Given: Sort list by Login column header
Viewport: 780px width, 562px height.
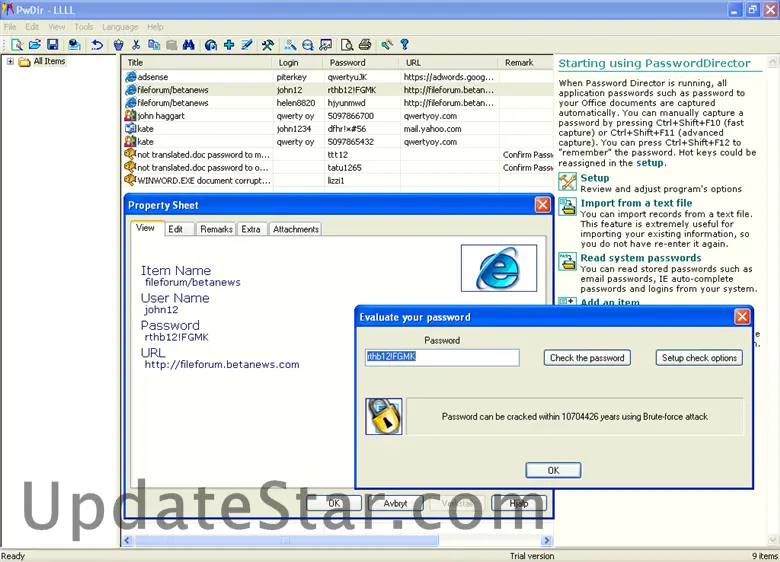Looking at the screenshot, I should tap(297, 63).
